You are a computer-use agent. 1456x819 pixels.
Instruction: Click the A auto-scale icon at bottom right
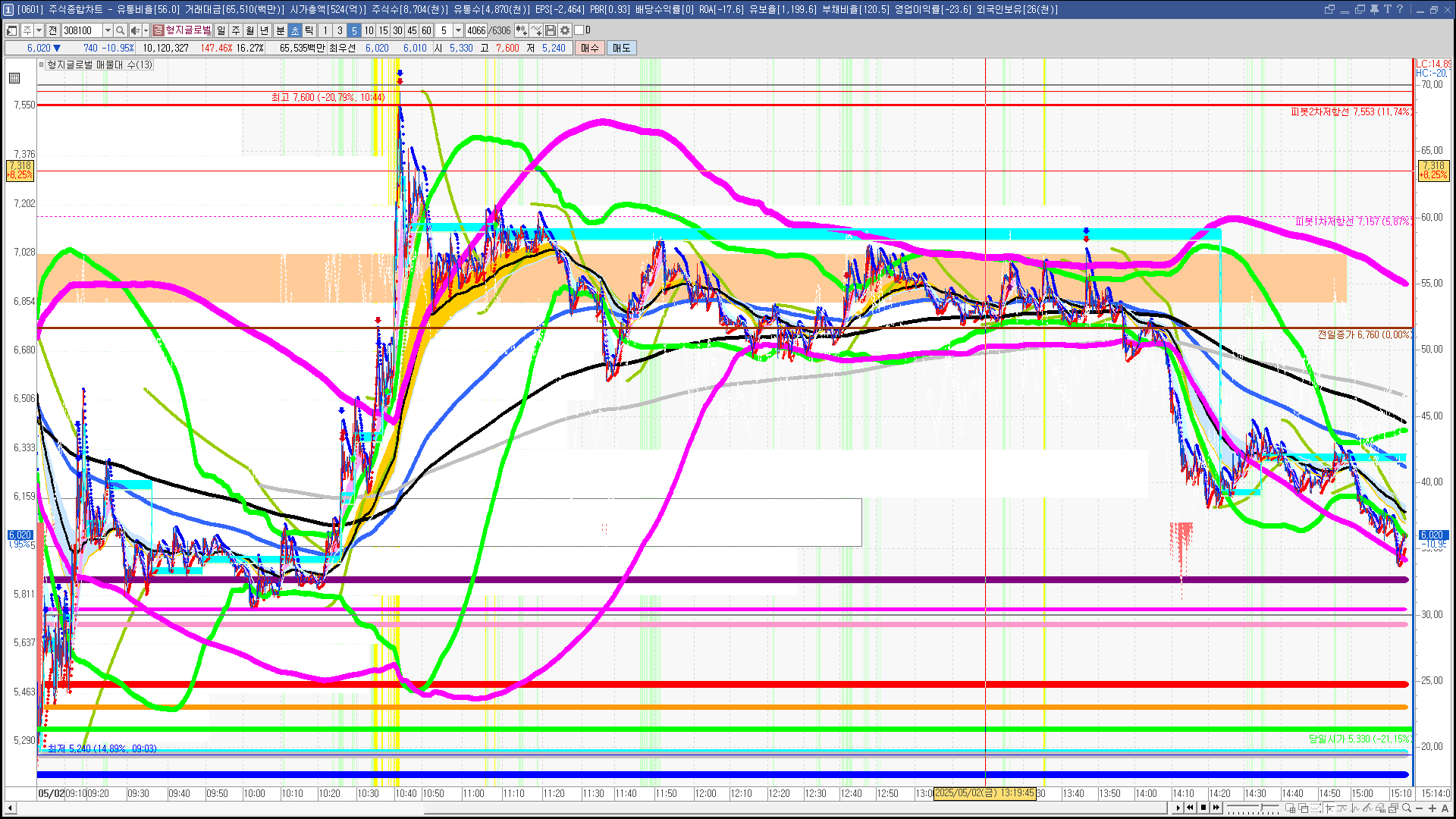point(1445,808)
